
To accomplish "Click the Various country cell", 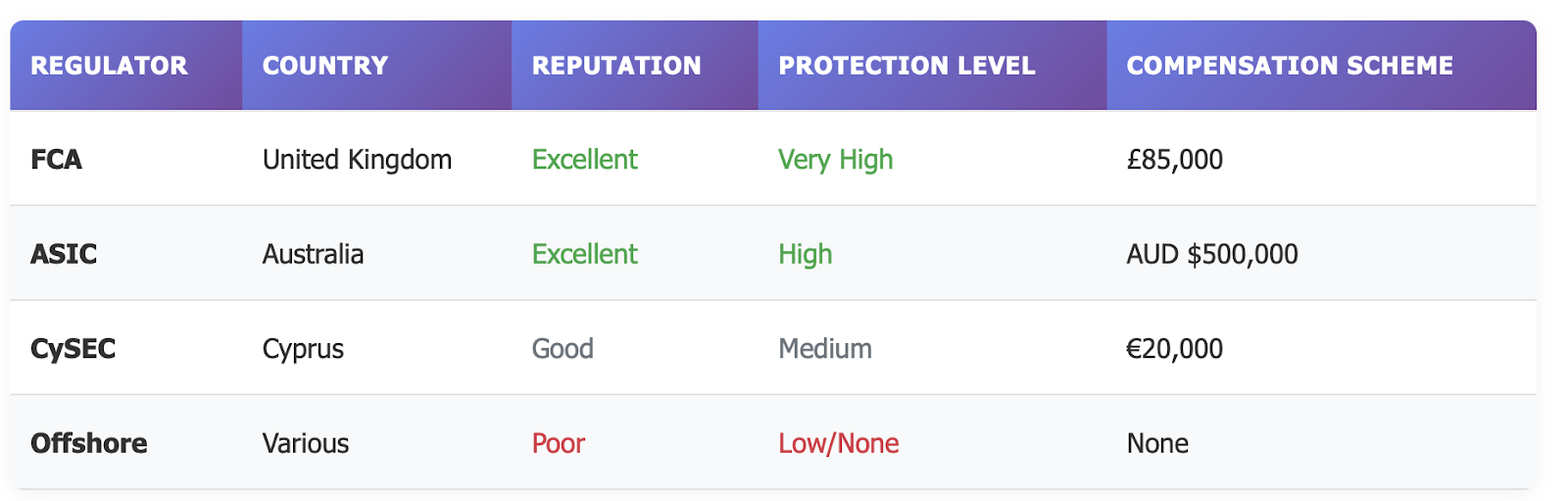I will [306, 444].
